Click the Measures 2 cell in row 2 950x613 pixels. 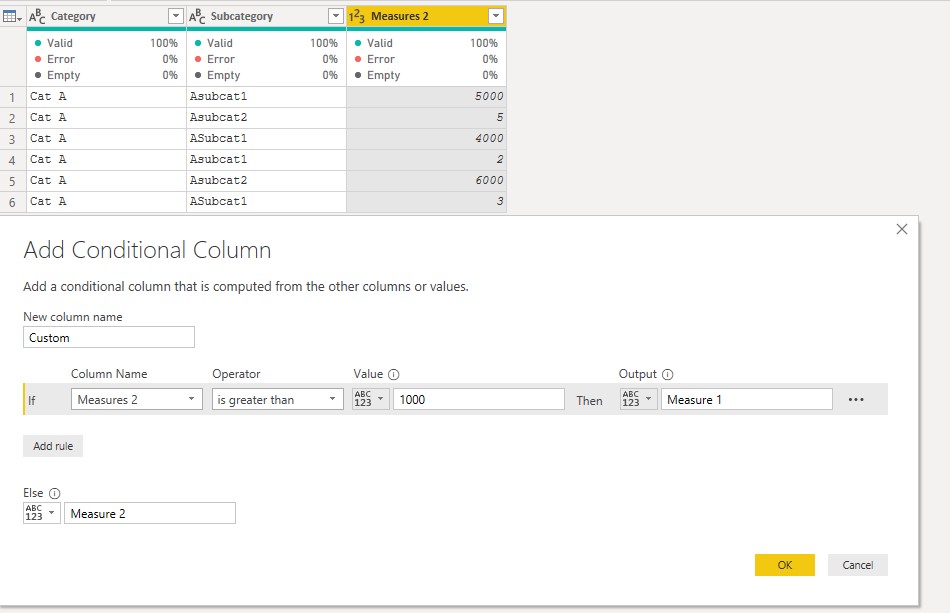(427, 118)
